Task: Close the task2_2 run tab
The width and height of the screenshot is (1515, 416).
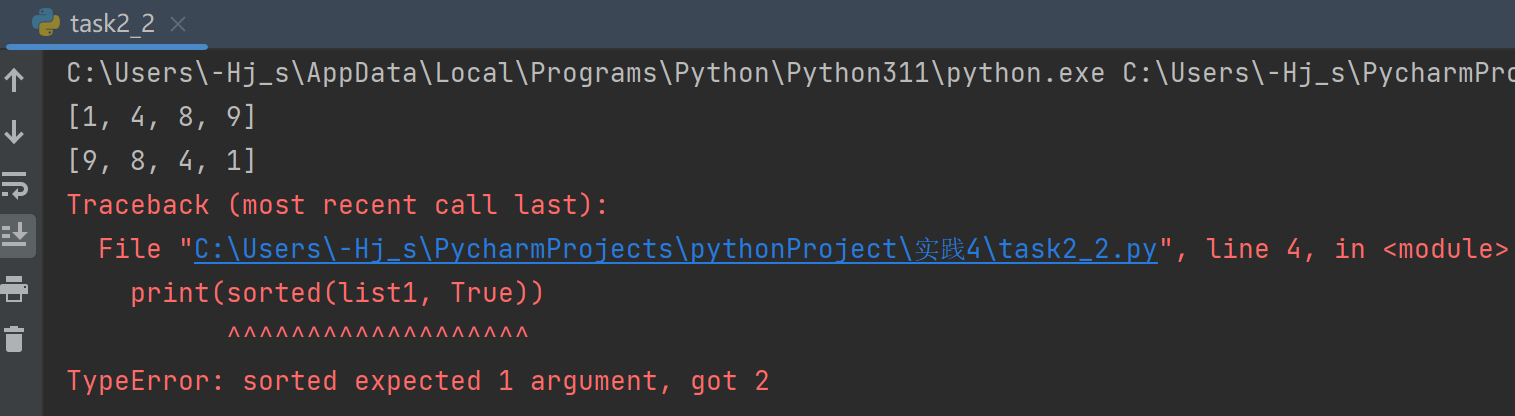Action: 178,24
